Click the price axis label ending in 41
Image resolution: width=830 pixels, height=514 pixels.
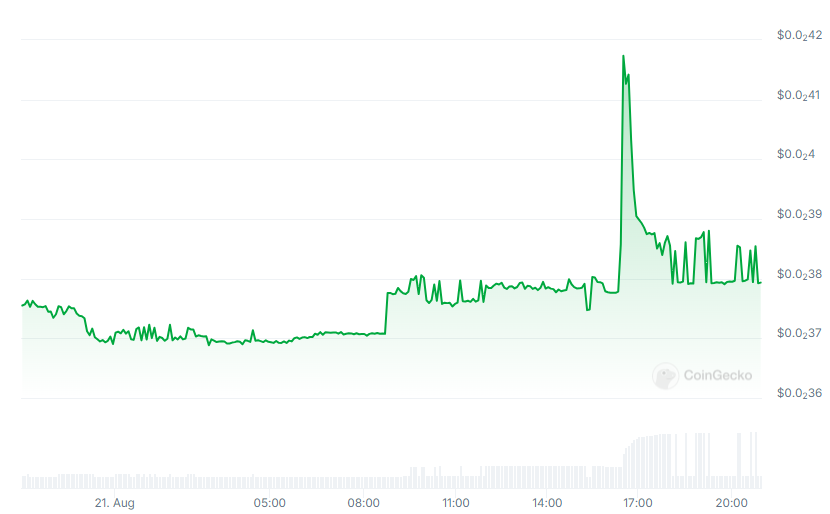point(798,95)
